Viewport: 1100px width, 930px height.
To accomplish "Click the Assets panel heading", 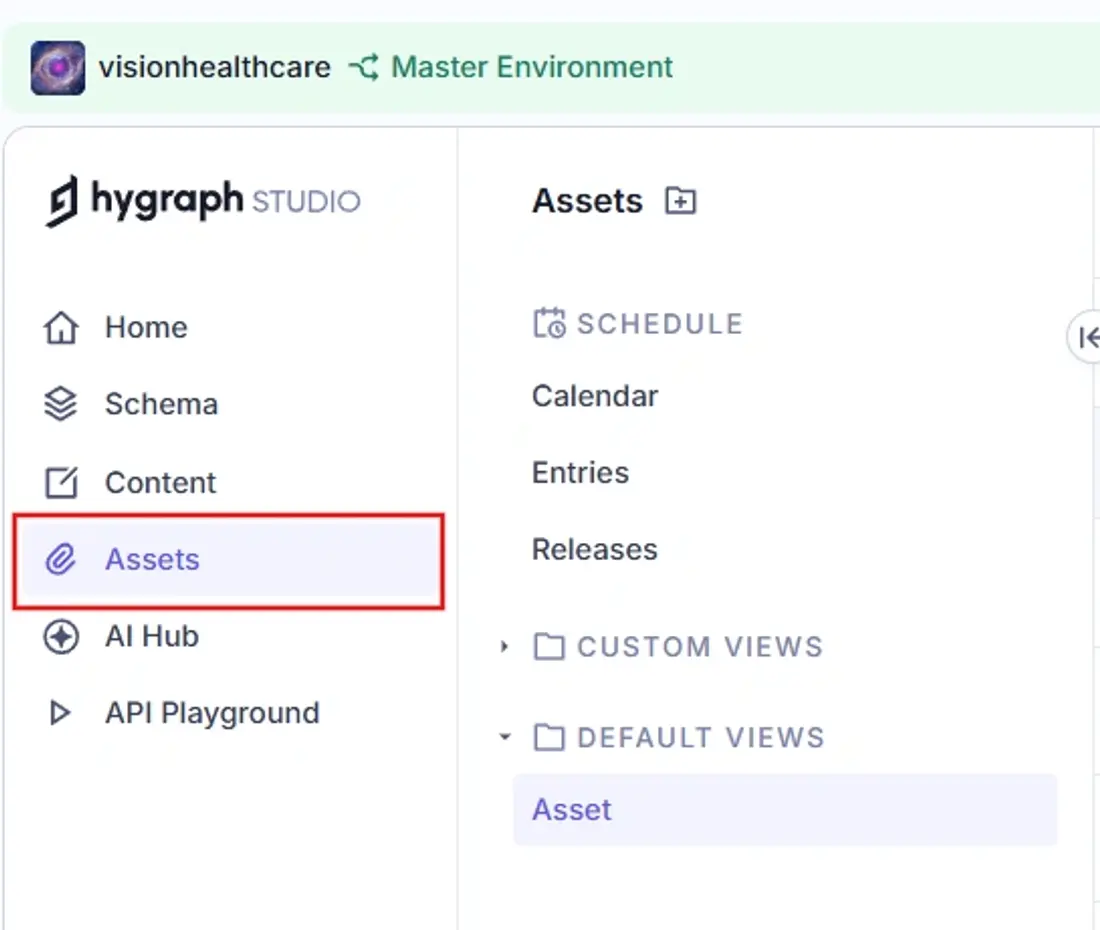I will pyautogui.click(x=587, y=201).
